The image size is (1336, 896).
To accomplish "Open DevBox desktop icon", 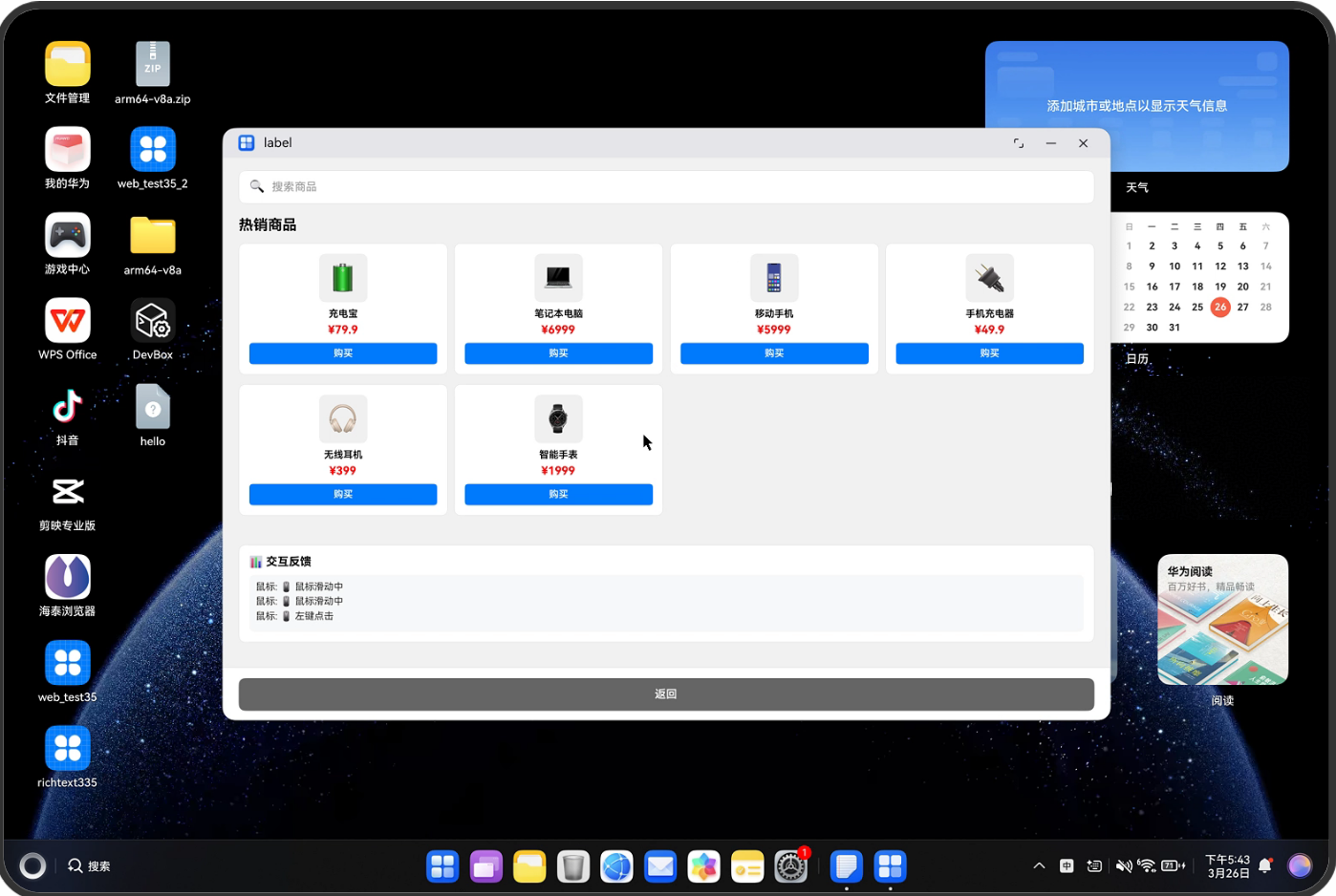I will pyautogui.click(x=152, y=329).
